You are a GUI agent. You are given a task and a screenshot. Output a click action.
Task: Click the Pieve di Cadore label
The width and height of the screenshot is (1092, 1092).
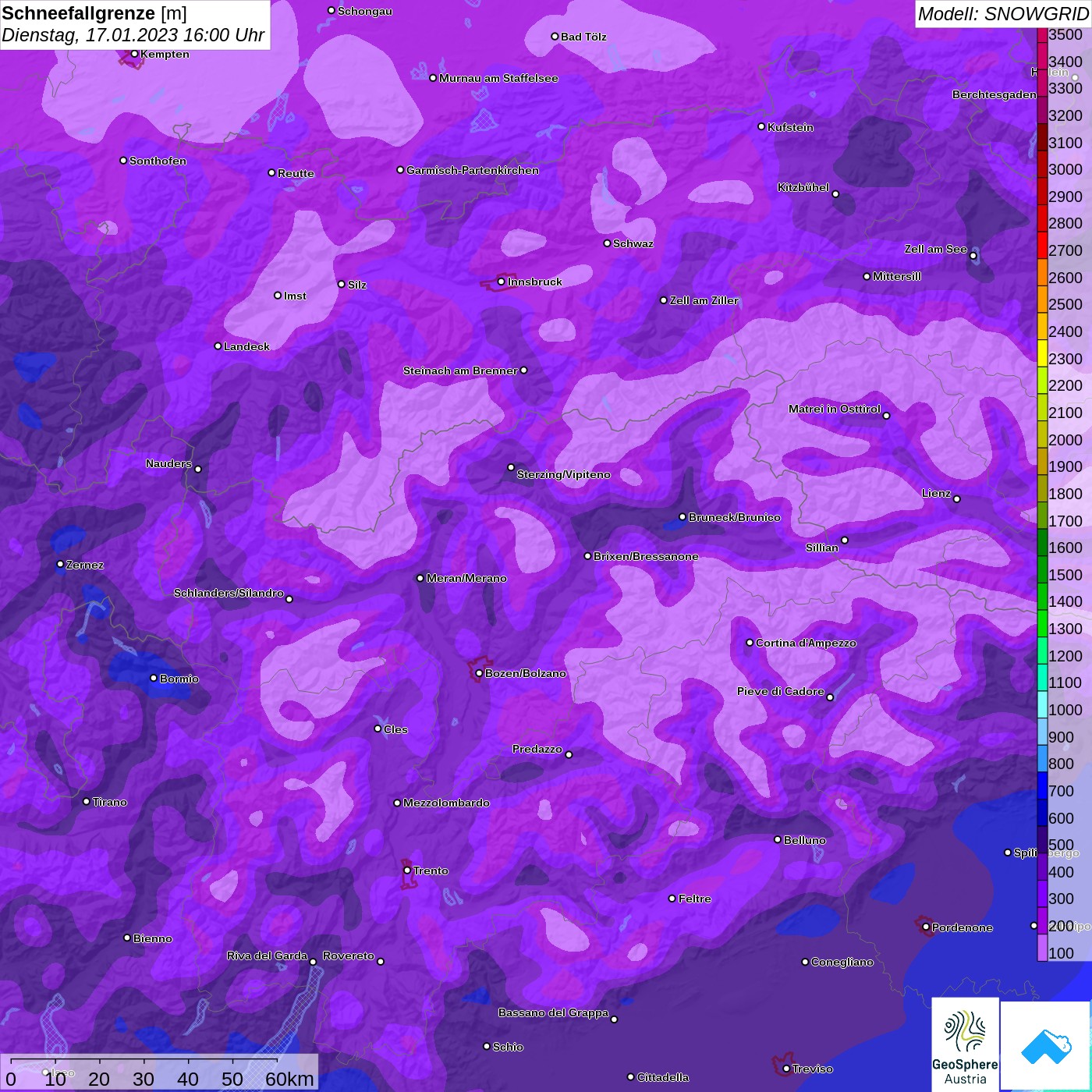tap(781, 691)
